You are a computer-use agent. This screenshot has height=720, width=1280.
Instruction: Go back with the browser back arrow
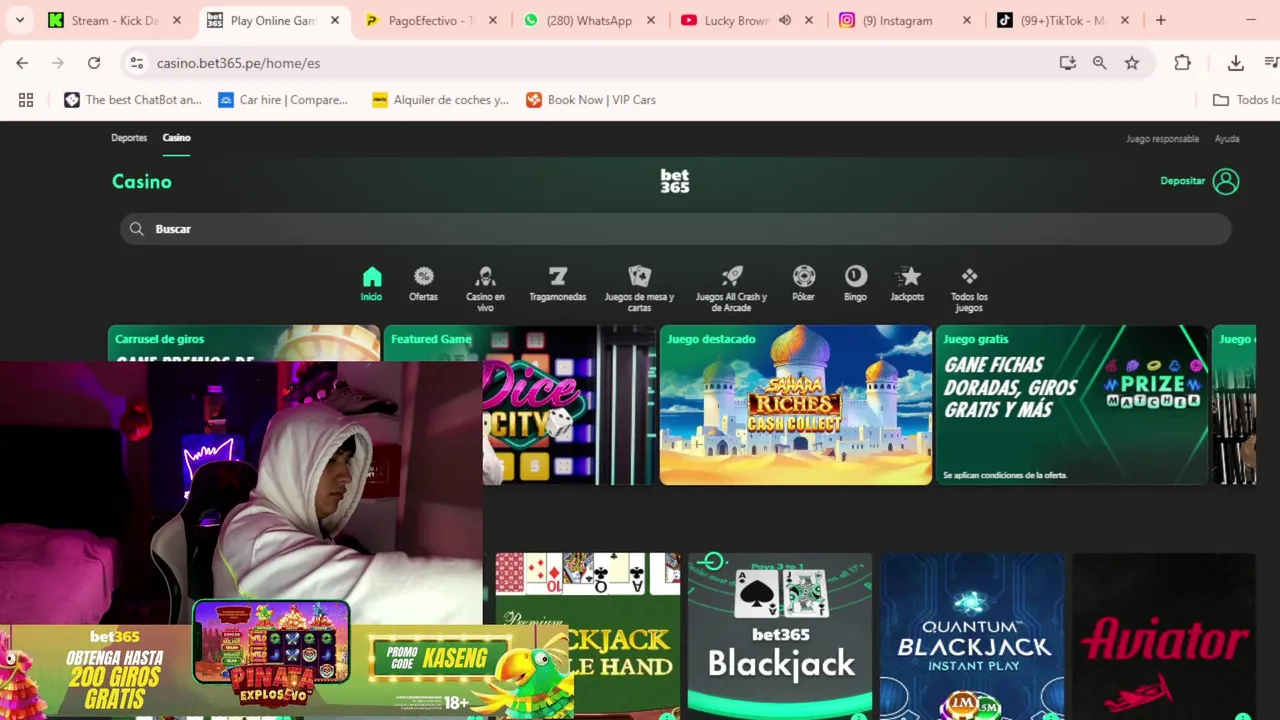pyautogui.click(x=22, y=63)
